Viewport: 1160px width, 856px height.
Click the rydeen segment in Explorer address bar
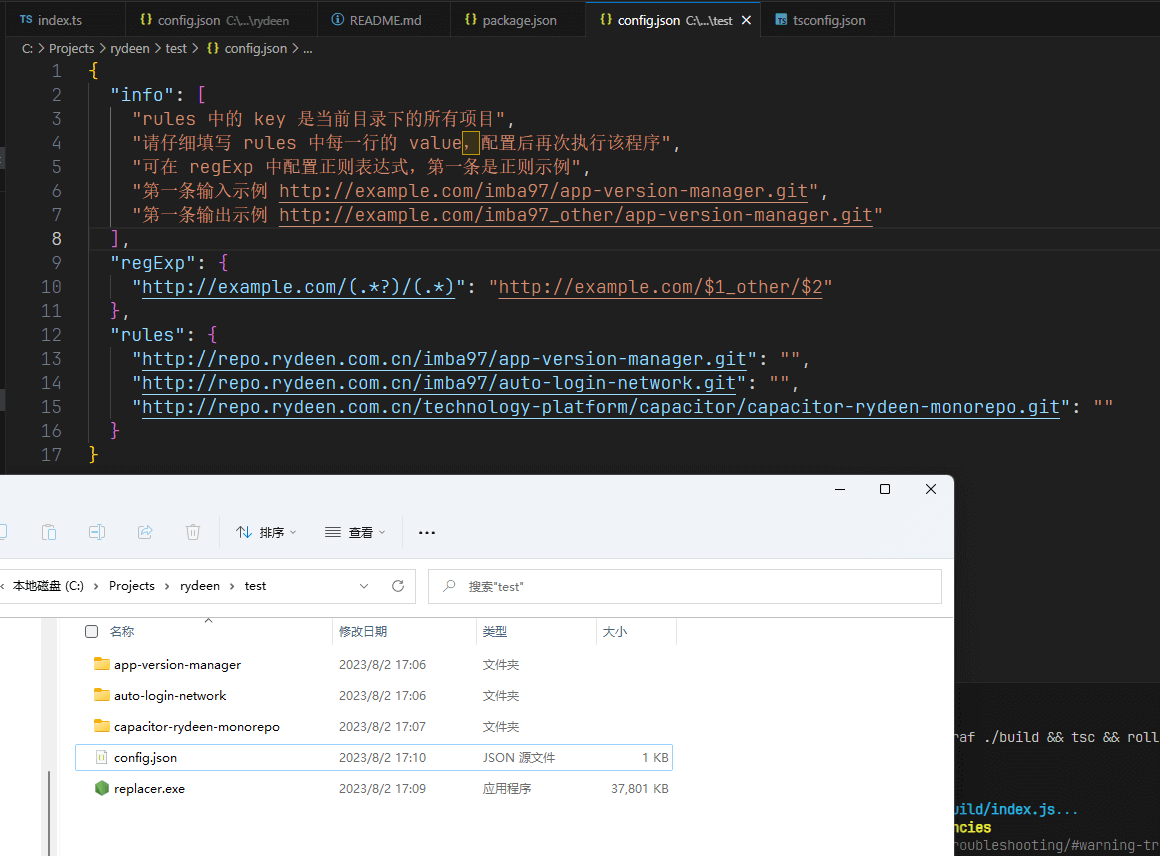pos(200,586)
